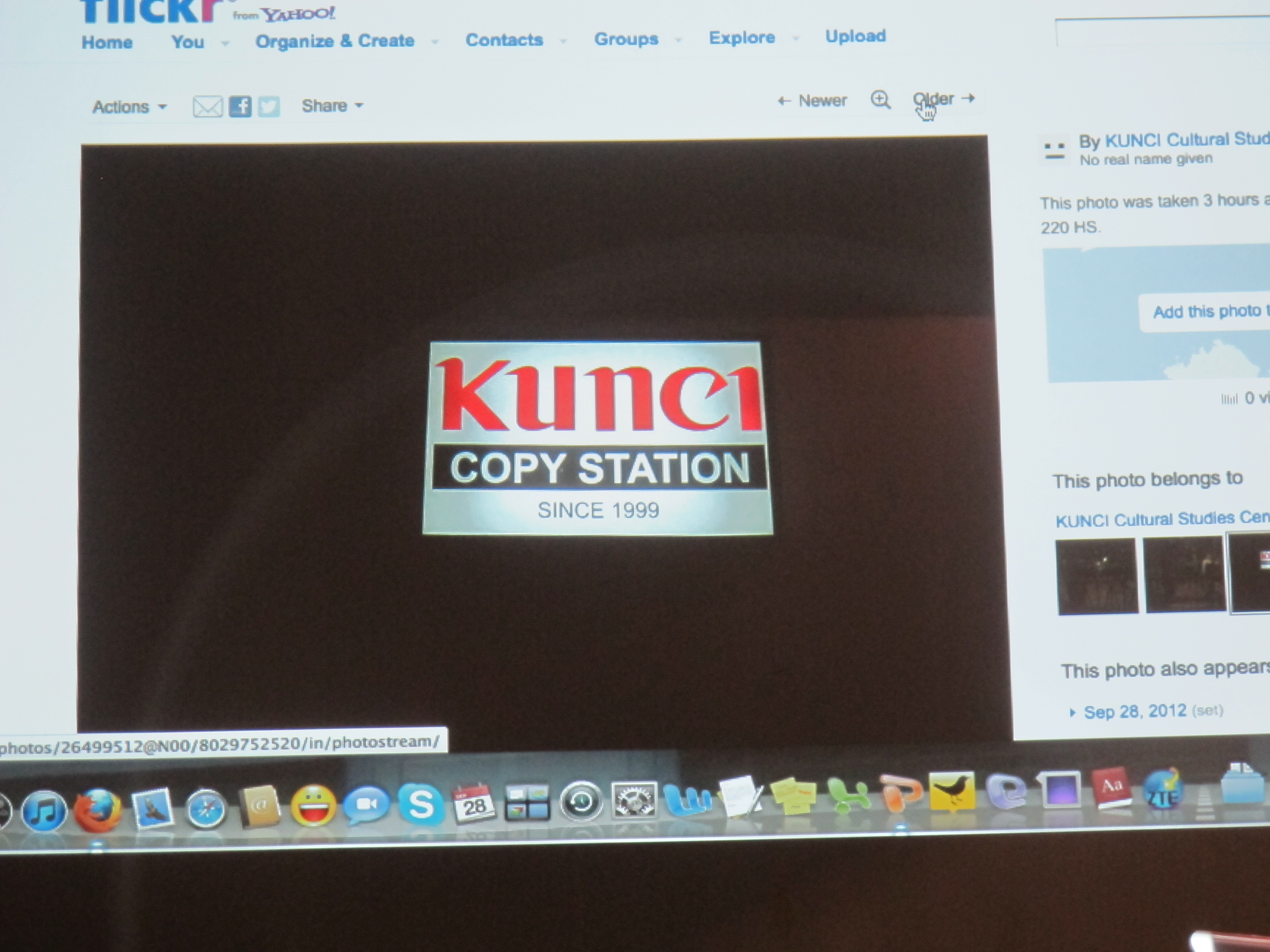The width and height of the screenshot is (1270, 952).
Task: Click the search field at top right
Action: tap(1163, 33)
